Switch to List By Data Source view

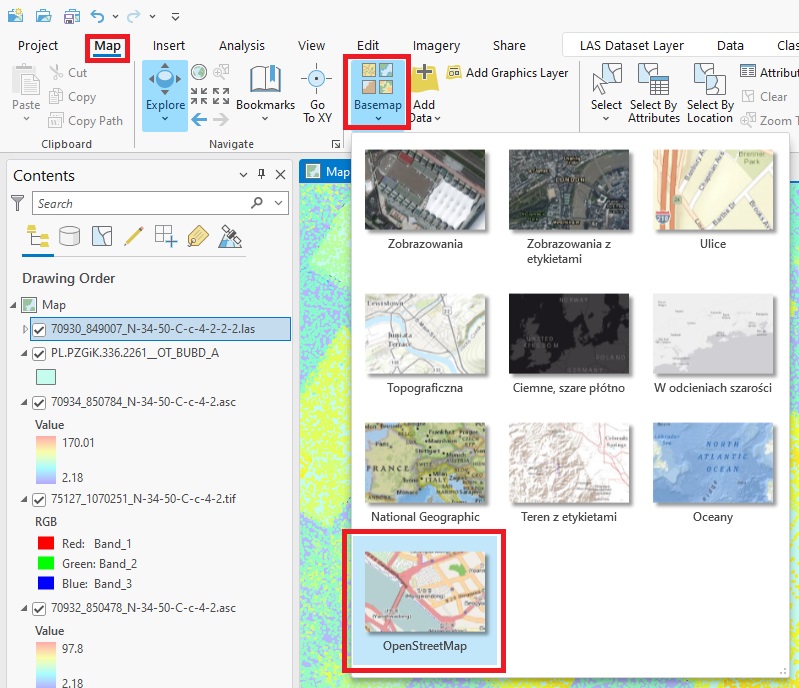[69, 236]
